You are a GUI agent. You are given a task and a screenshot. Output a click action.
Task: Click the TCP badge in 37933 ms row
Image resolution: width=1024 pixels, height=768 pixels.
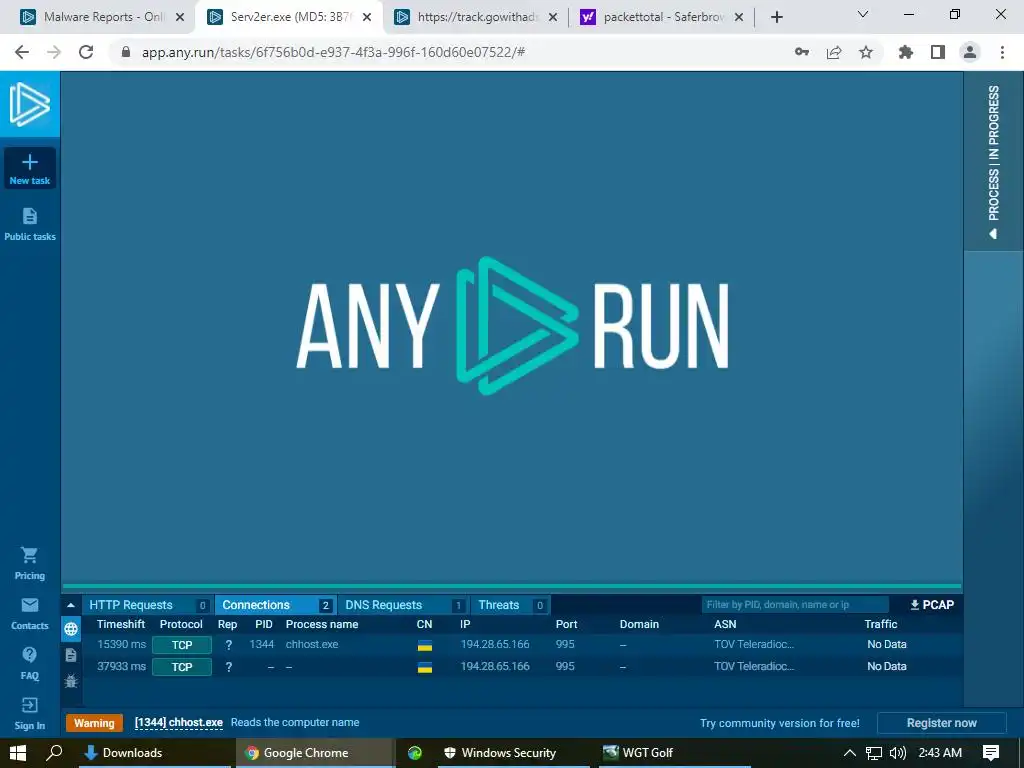point(182,667)
